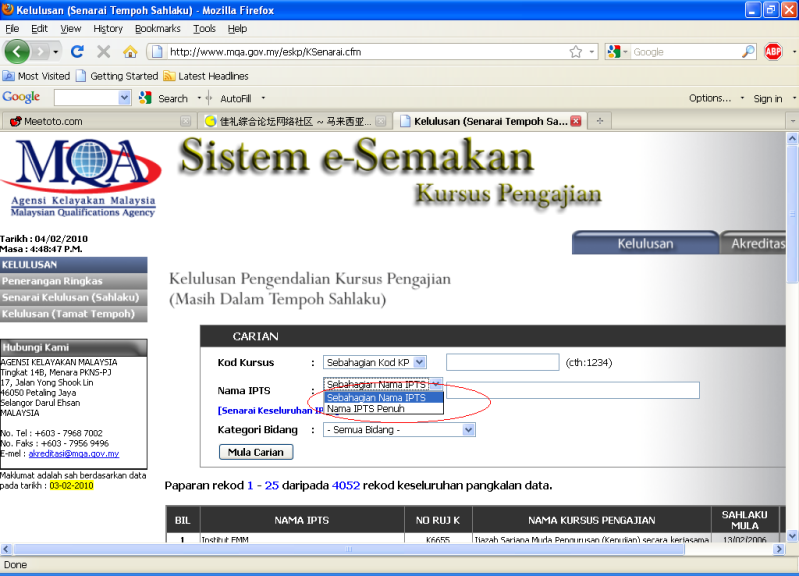Image resolution: width=799 pixels, height=576 pixels.
Task: Click the Adblock Plus ABP icon
Action: click(x=773, y=51)
